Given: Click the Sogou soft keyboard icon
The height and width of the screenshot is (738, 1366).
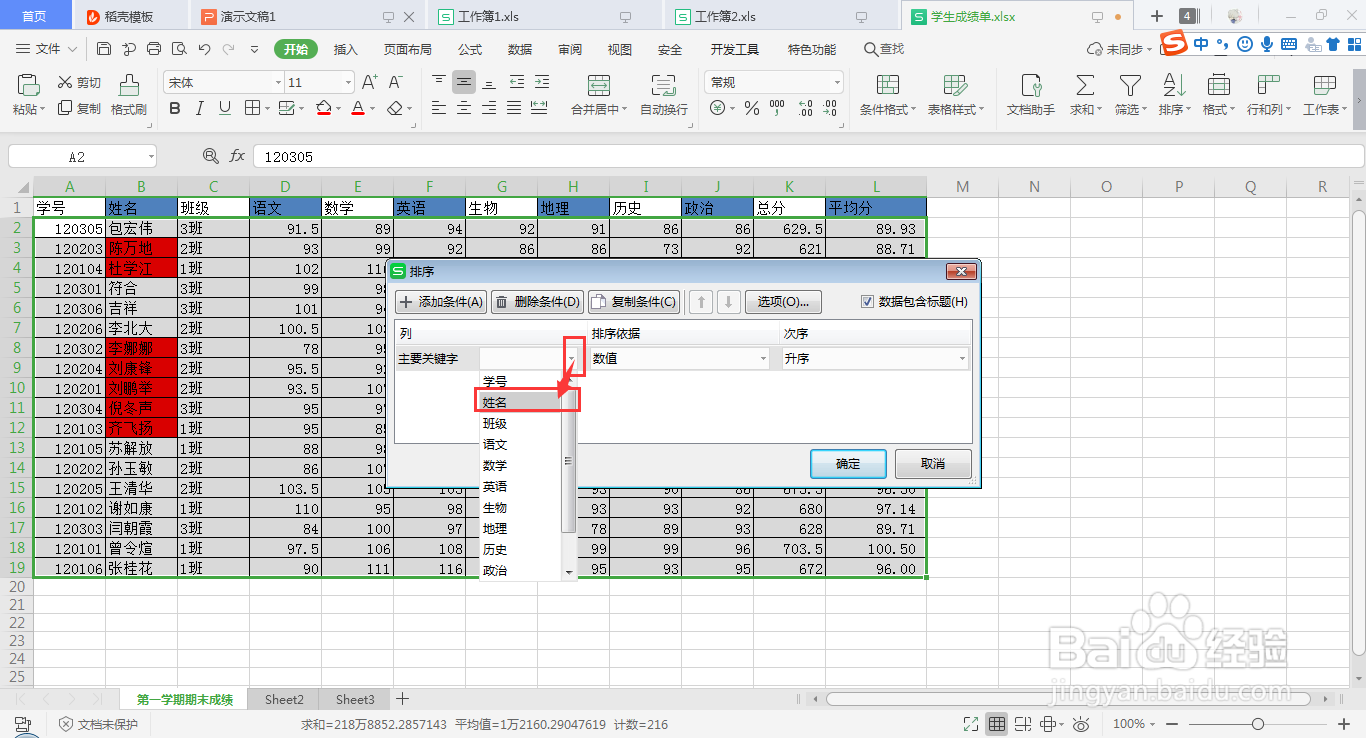Looking at the screenshot, I should 1288,44.
